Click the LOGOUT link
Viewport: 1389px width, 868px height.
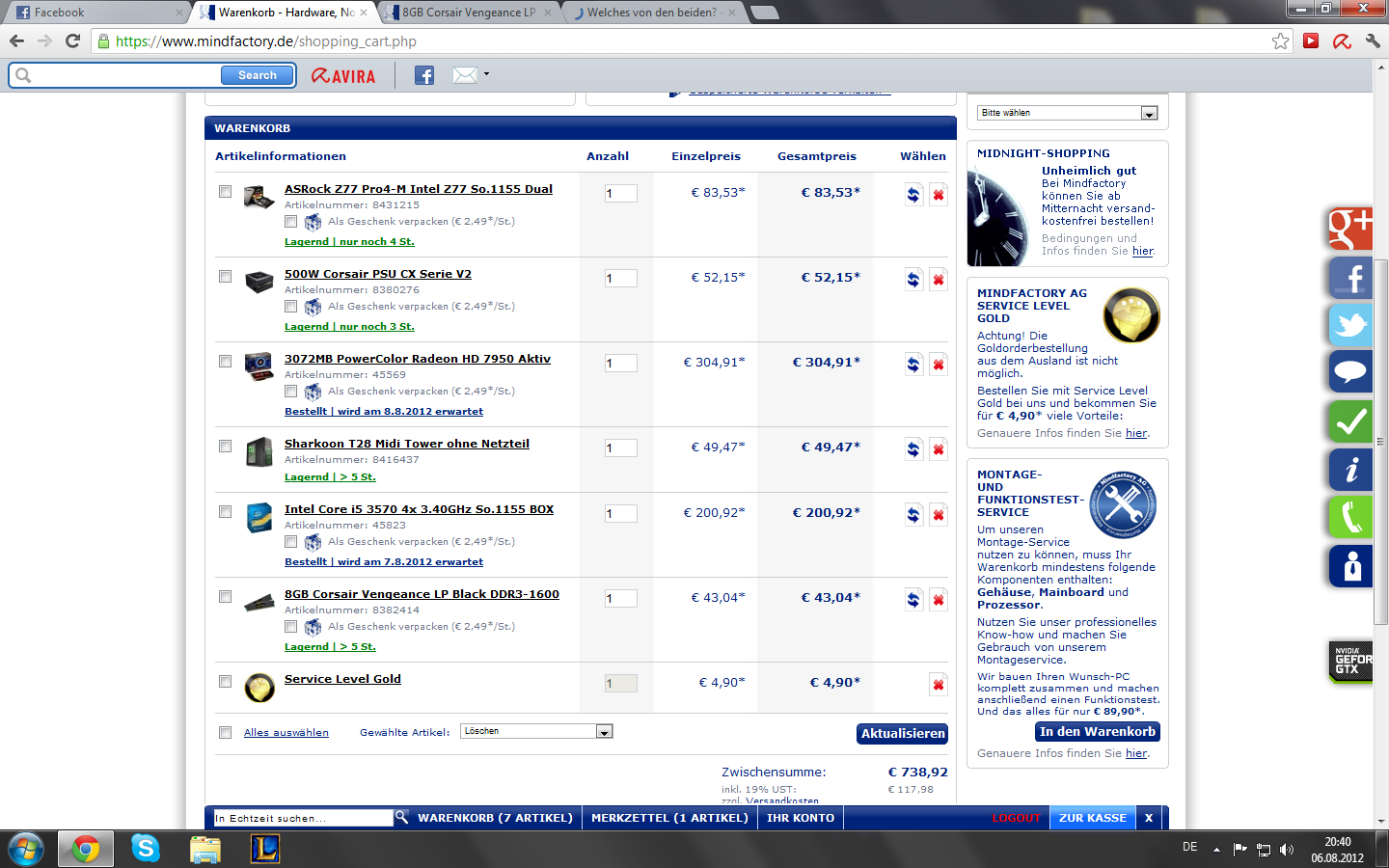tap(1017, 818)
